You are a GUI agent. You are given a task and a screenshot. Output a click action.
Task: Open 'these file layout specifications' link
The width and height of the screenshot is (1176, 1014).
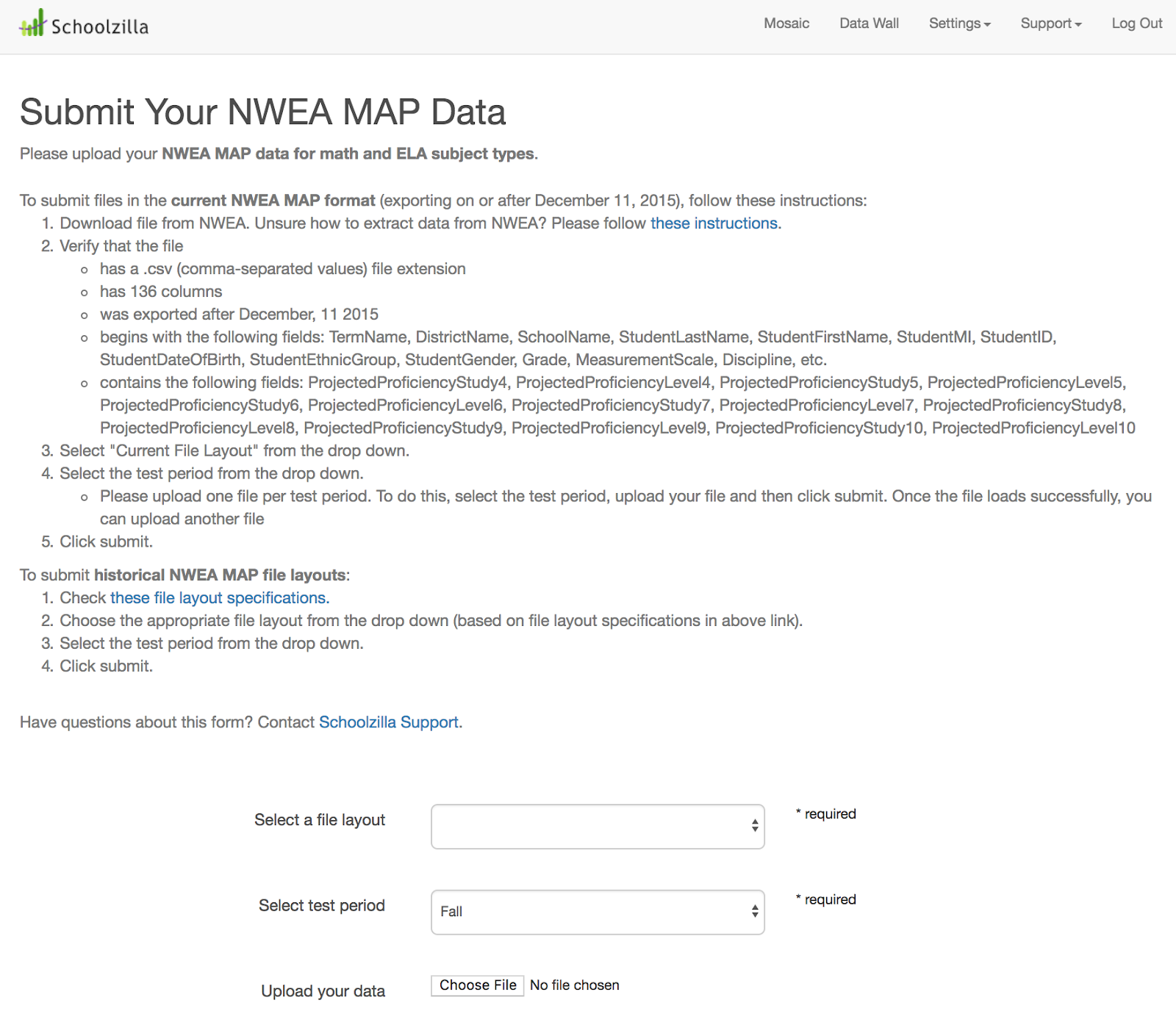[x=218, y=598]
